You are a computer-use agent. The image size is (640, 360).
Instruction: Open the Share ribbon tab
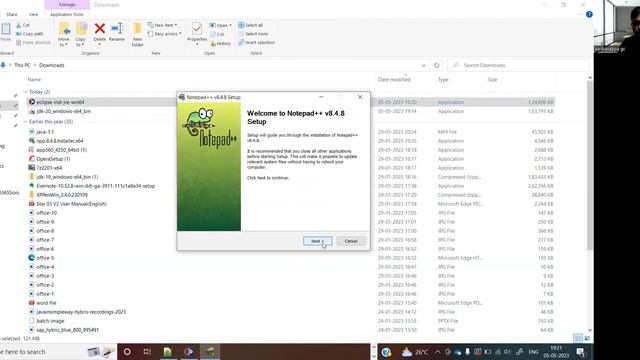click(x=11, y=14)
